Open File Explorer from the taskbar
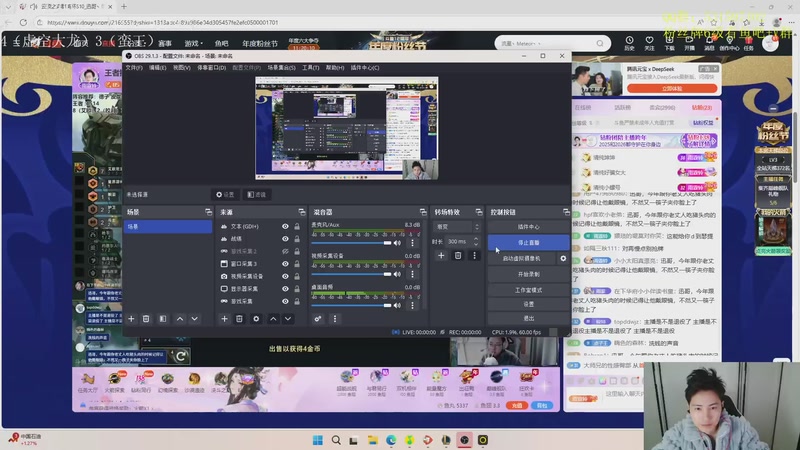Viewport: 800px width, 450px height. pos(372,440)
